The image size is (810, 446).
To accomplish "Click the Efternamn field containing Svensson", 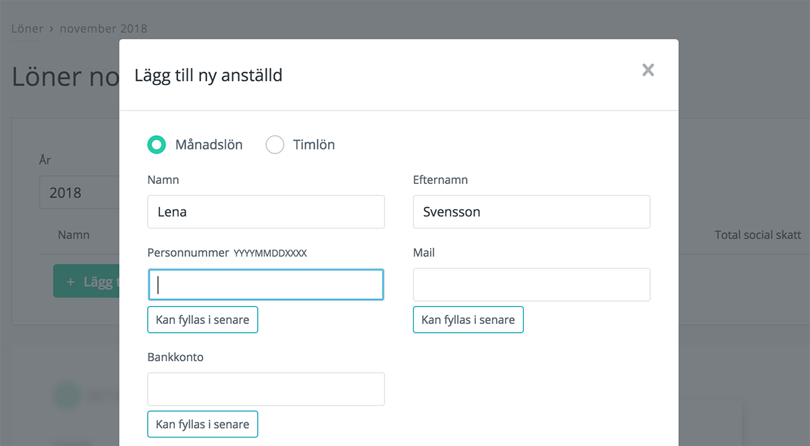I will pos(532,212).
